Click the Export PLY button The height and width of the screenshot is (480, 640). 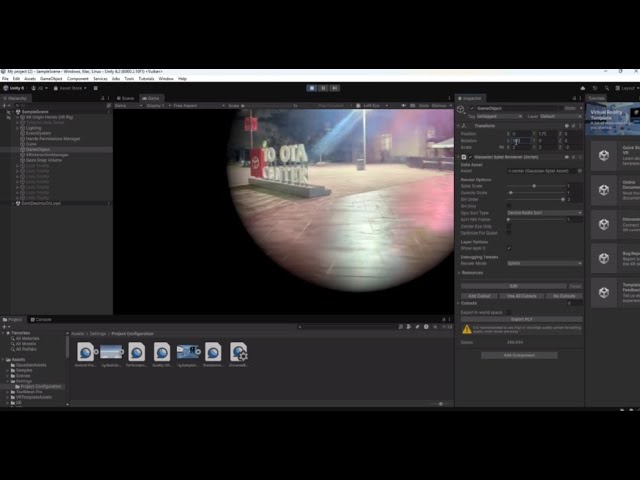(522, 319)
